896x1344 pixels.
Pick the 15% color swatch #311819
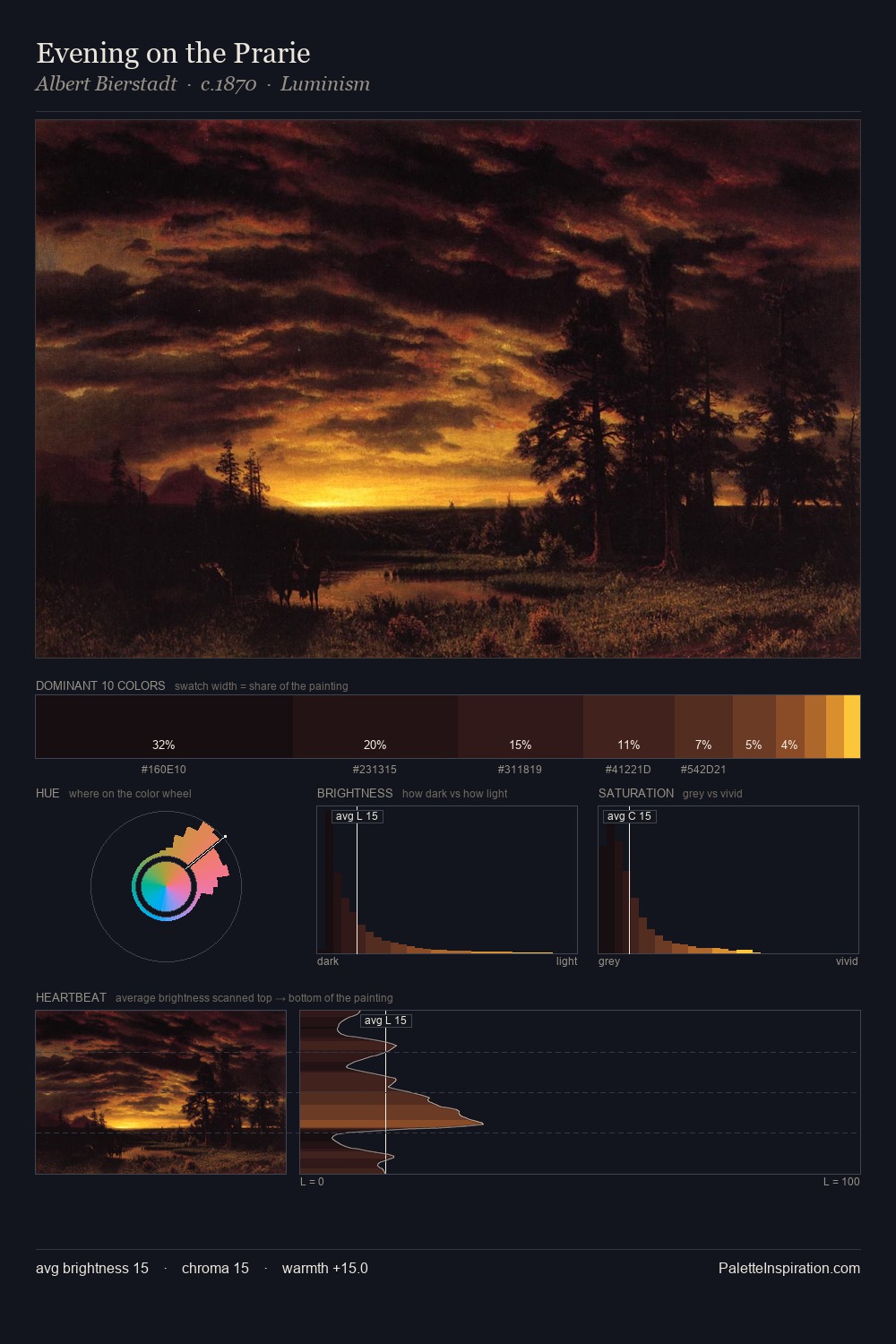pyautogui.click(x=521, y=727)
